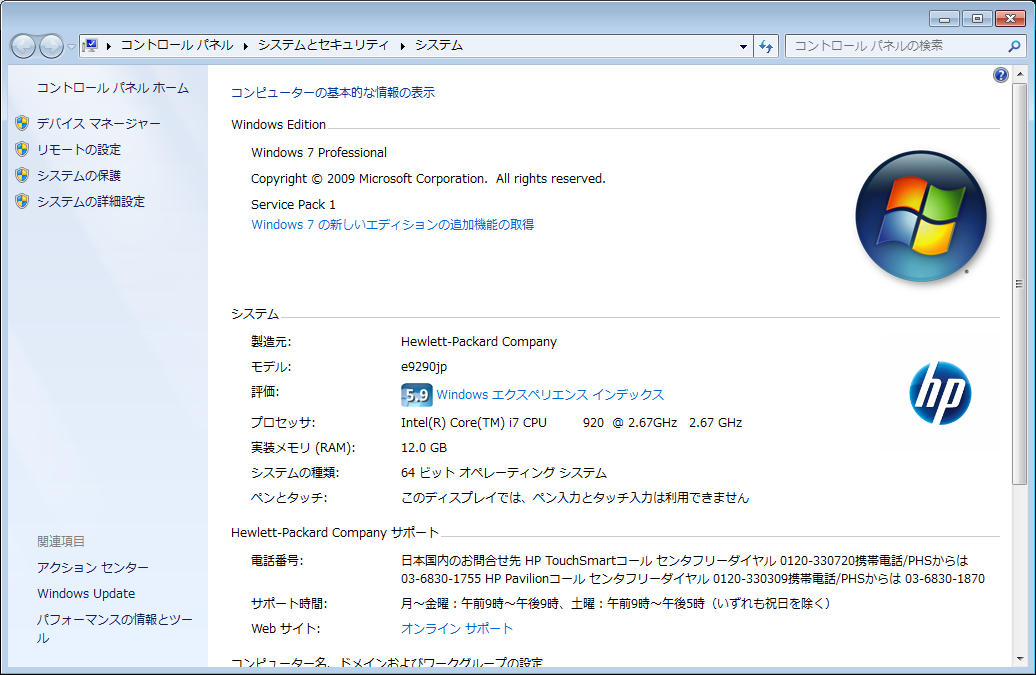
Task: Click the shield icon beside システムの保護
Action: point(22,175)
